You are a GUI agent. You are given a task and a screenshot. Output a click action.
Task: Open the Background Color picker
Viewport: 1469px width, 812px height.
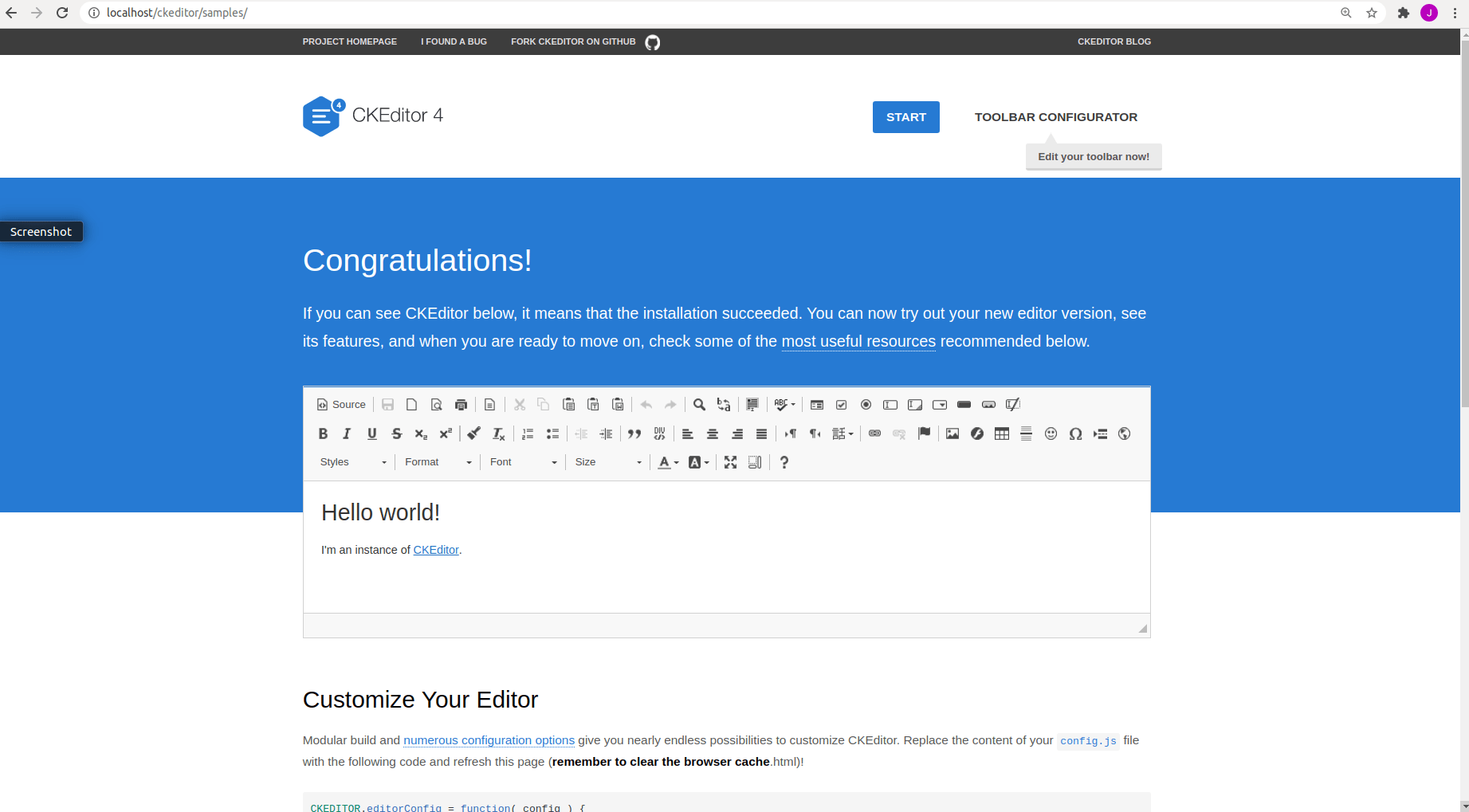tap(698, 462)
